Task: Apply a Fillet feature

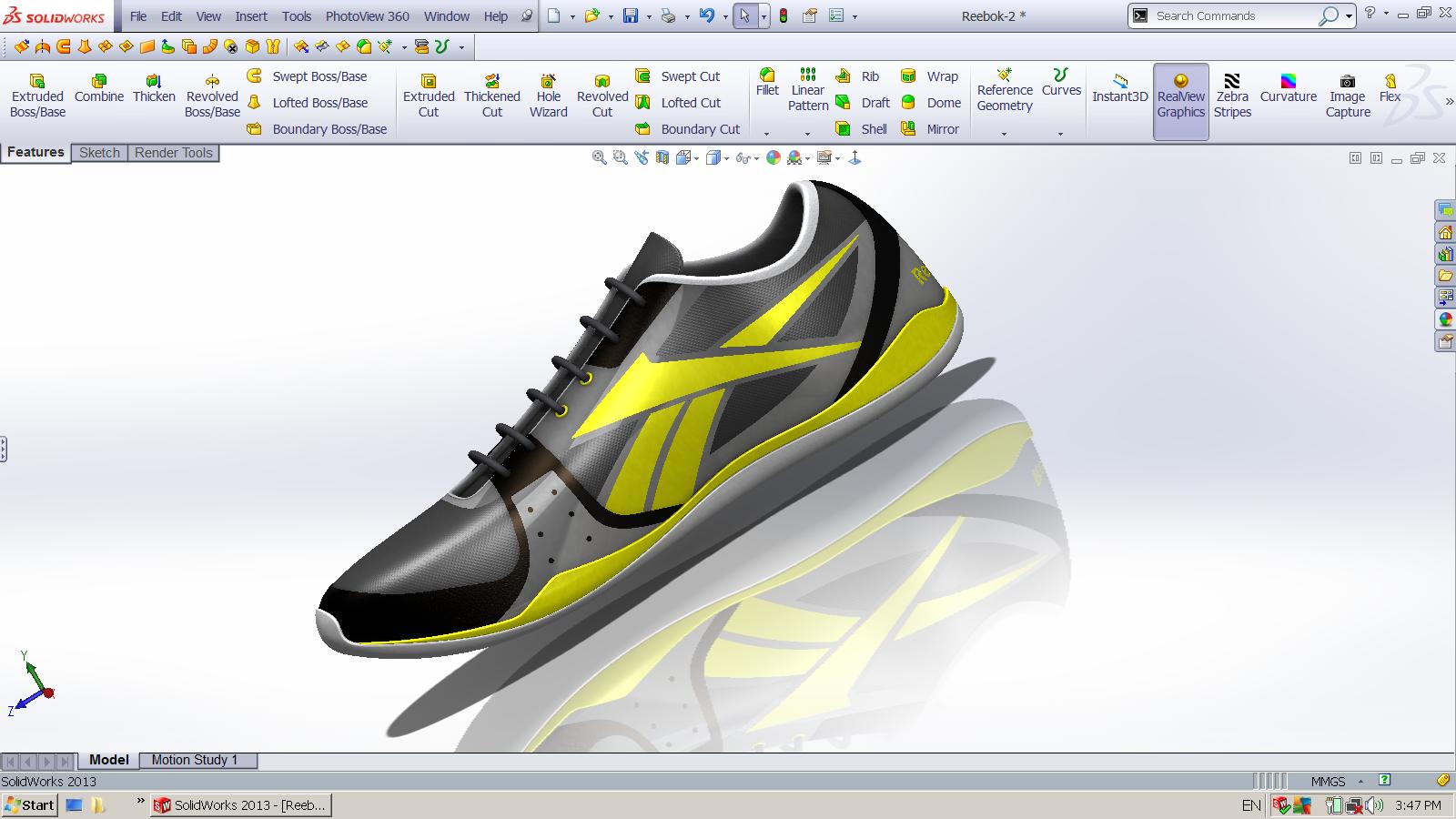Action: click(x=767, y=82)
